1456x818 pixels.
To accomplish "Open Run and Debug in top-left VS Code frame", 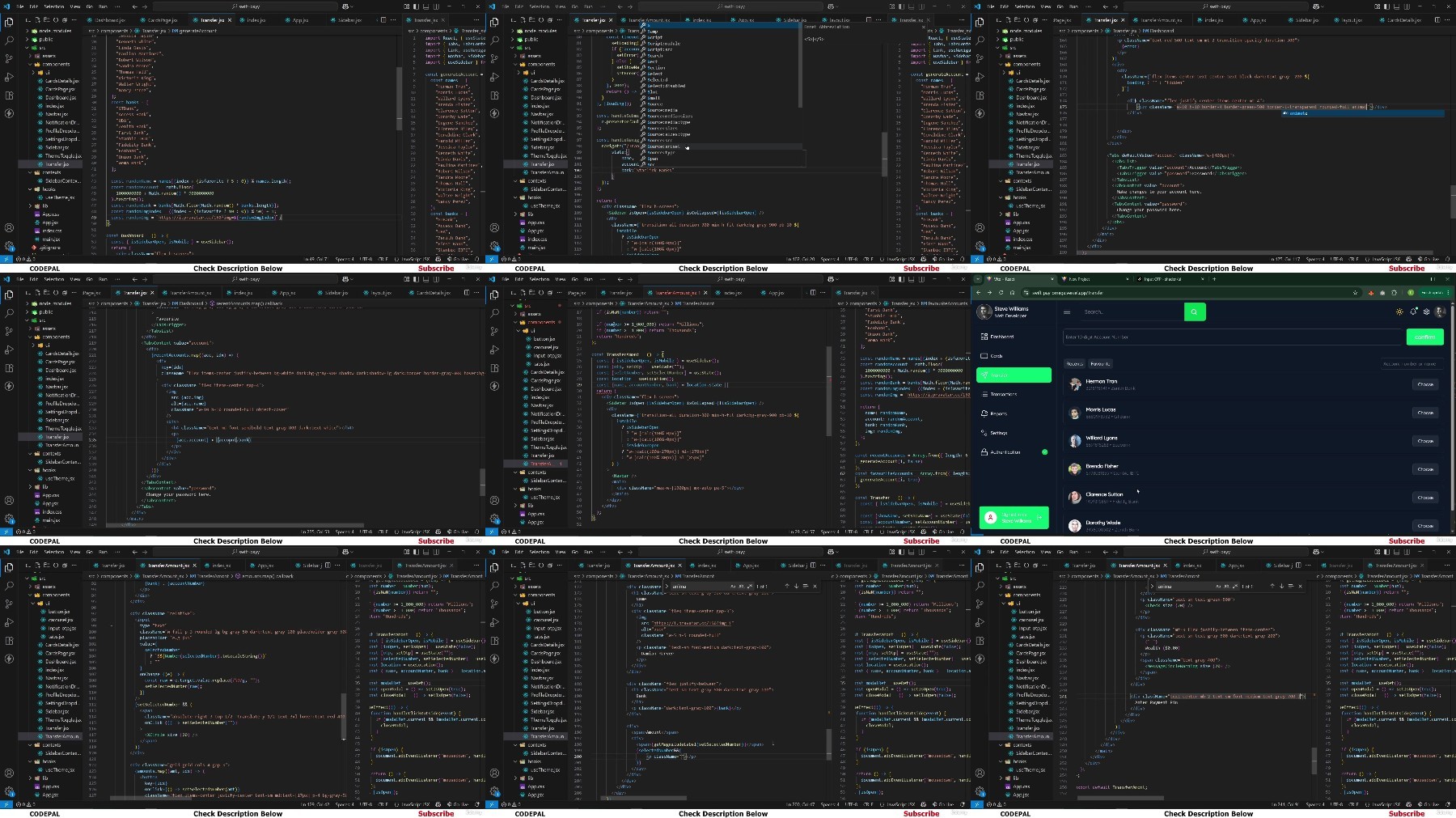I will [x=10, y=77].
